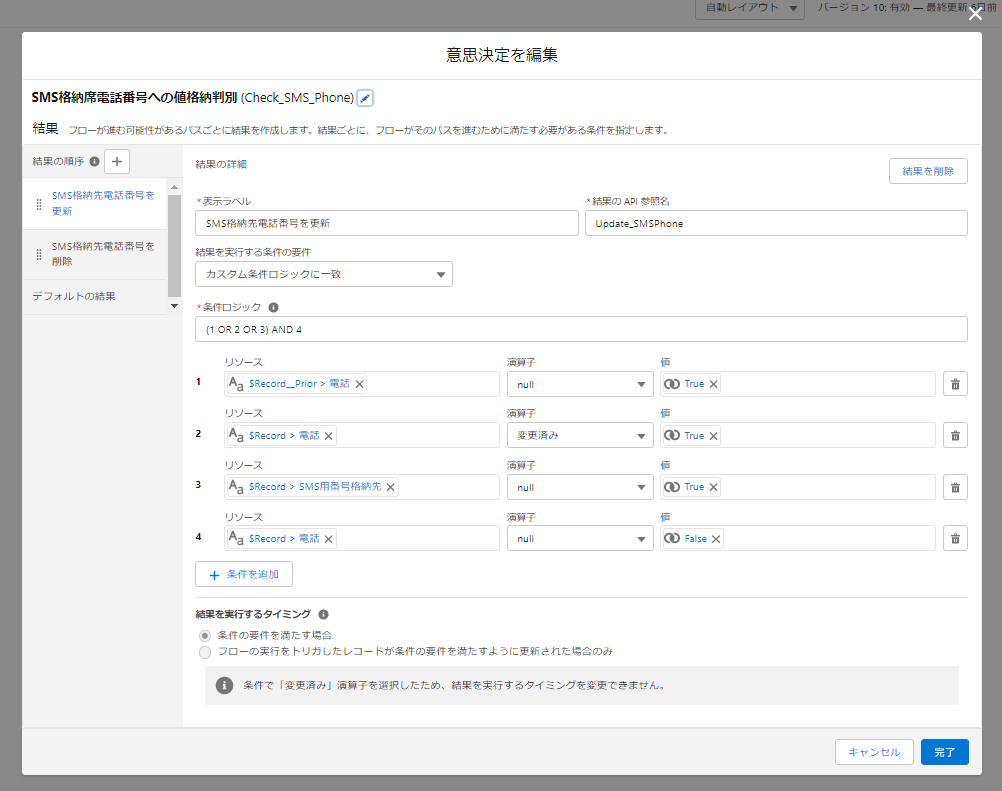Select the フローの実行をトリガしたレコード radio option
Viewport: 1002px width, 791px height.
204,652
